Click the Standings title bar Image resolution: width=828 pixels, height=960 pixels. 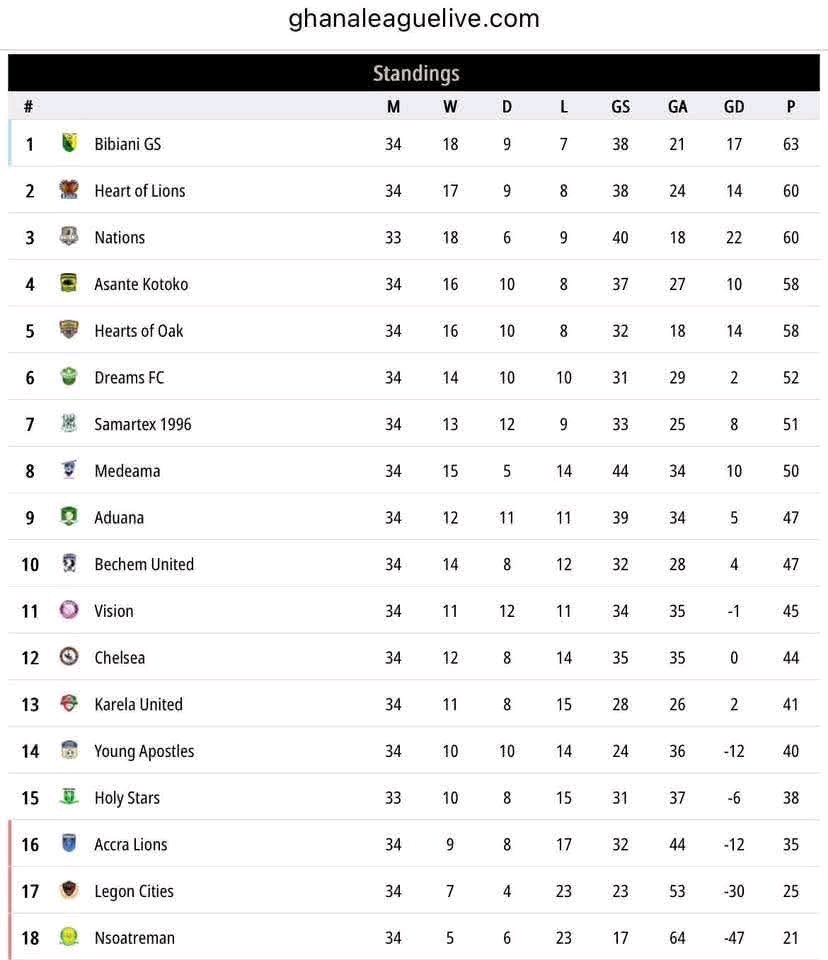pos(414,73)
